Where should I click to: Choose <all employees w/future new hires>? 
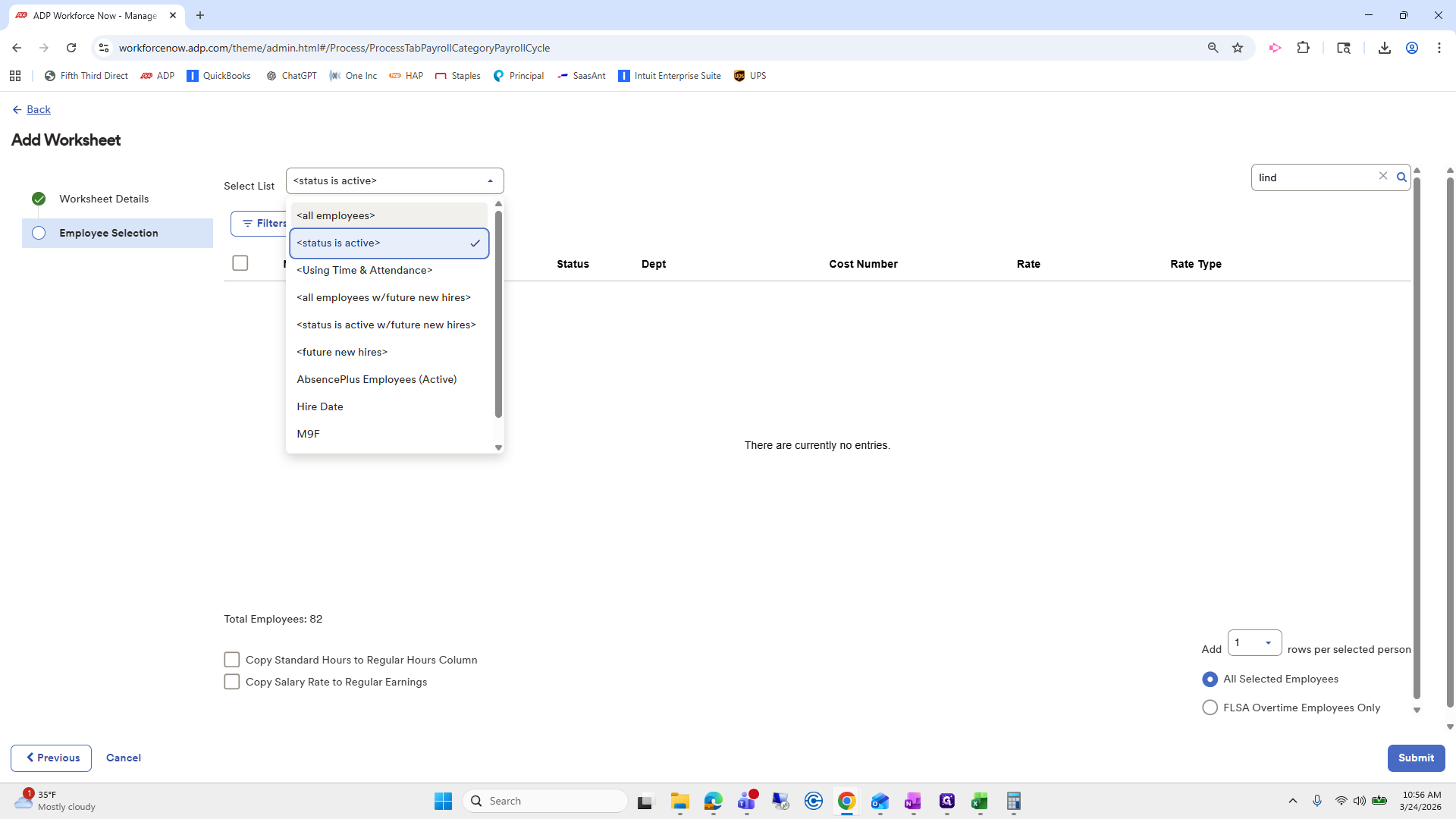(x=389, y=297)
